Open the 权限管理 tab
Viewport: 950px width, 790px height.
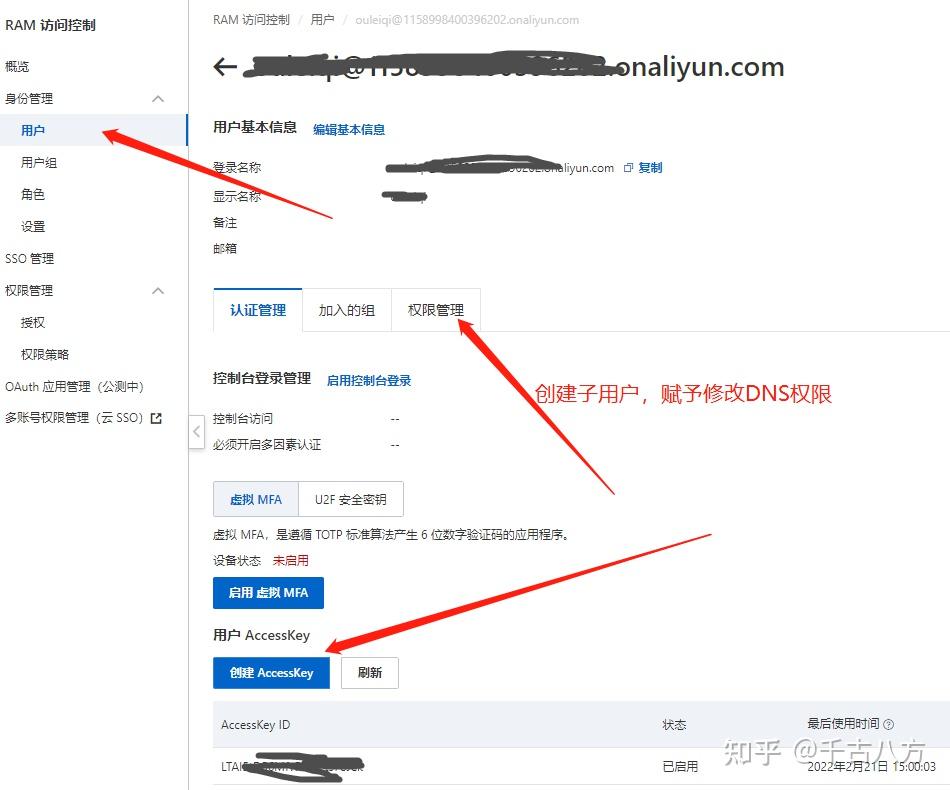pyautogui.click(x=436, y=310)
